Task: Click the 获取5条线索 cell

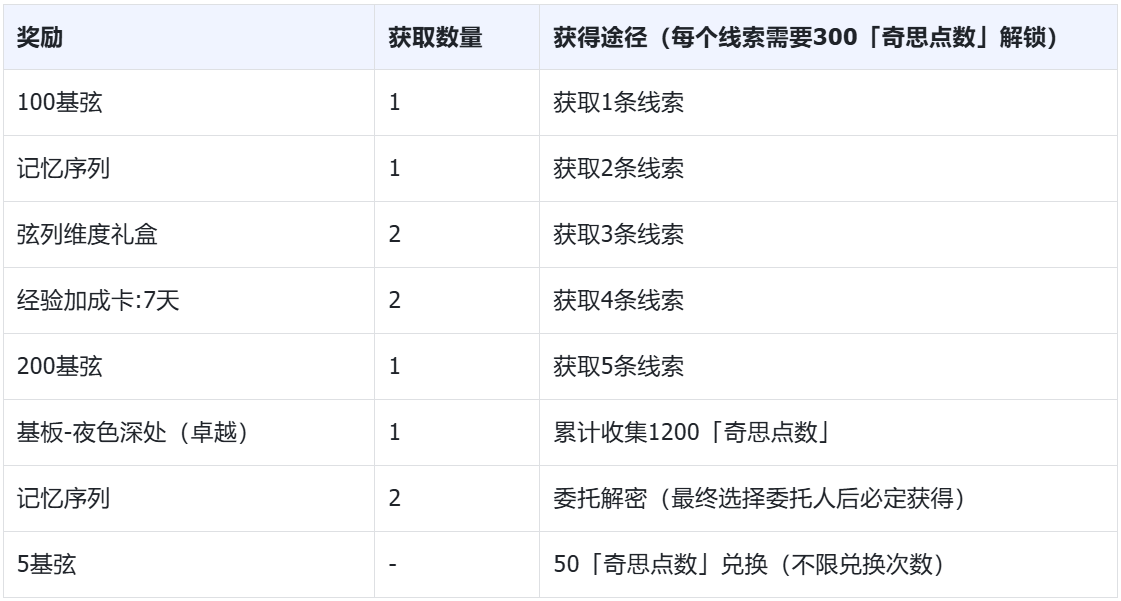Action: click(828, 367)
